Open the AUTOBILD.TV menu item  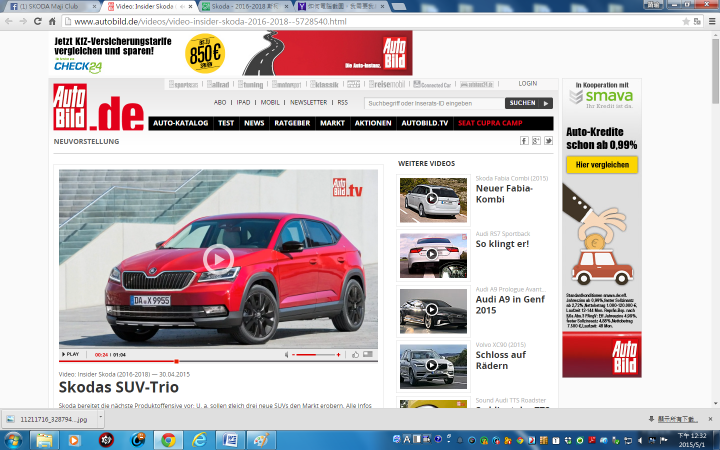point(425,123)
